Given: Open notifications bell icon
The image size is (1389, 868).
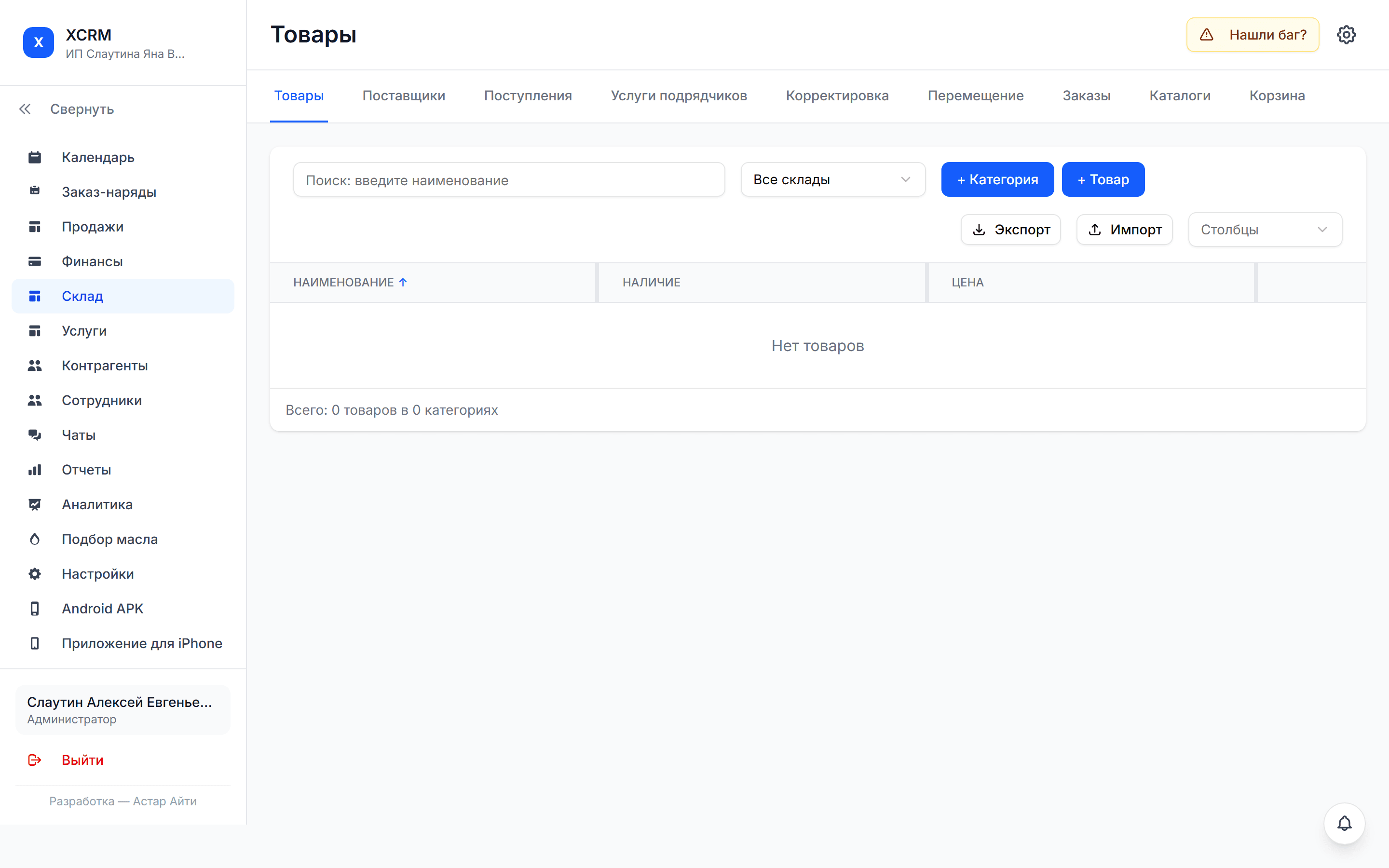Looking at the screenshot, I should pos(1344,824).
